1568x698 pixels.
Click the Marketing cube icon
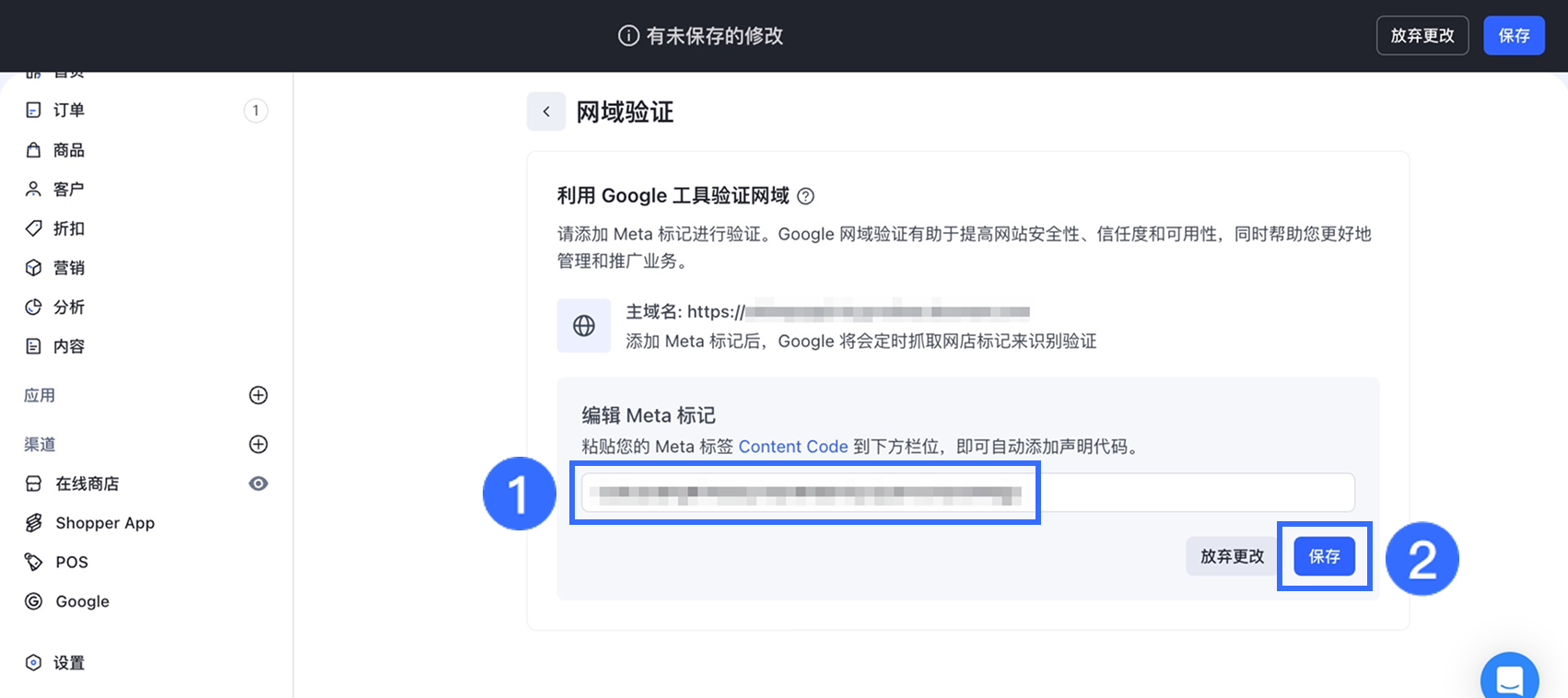pyautogui.click(x=33, y=268)
